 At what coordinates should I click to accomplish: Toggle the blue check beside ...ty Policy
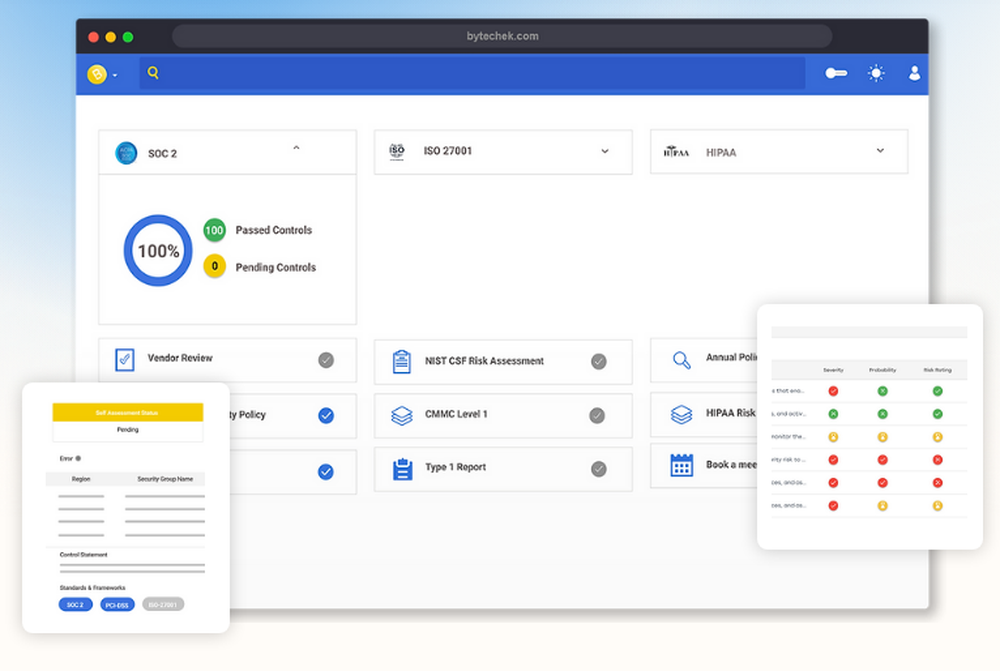click(x=326, y=416)
